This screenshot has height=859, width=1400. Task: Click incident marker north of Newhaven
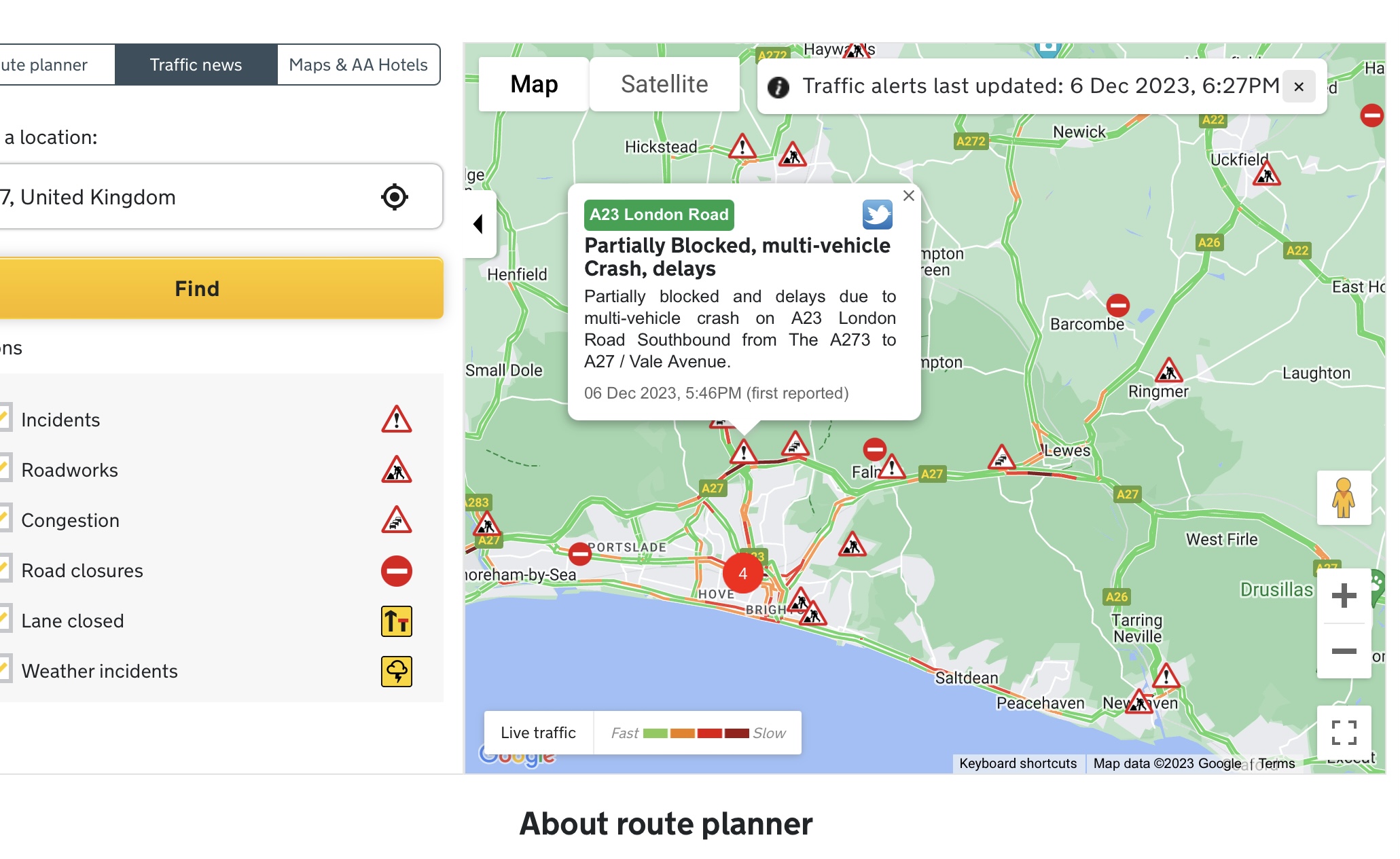point(1166,676)
